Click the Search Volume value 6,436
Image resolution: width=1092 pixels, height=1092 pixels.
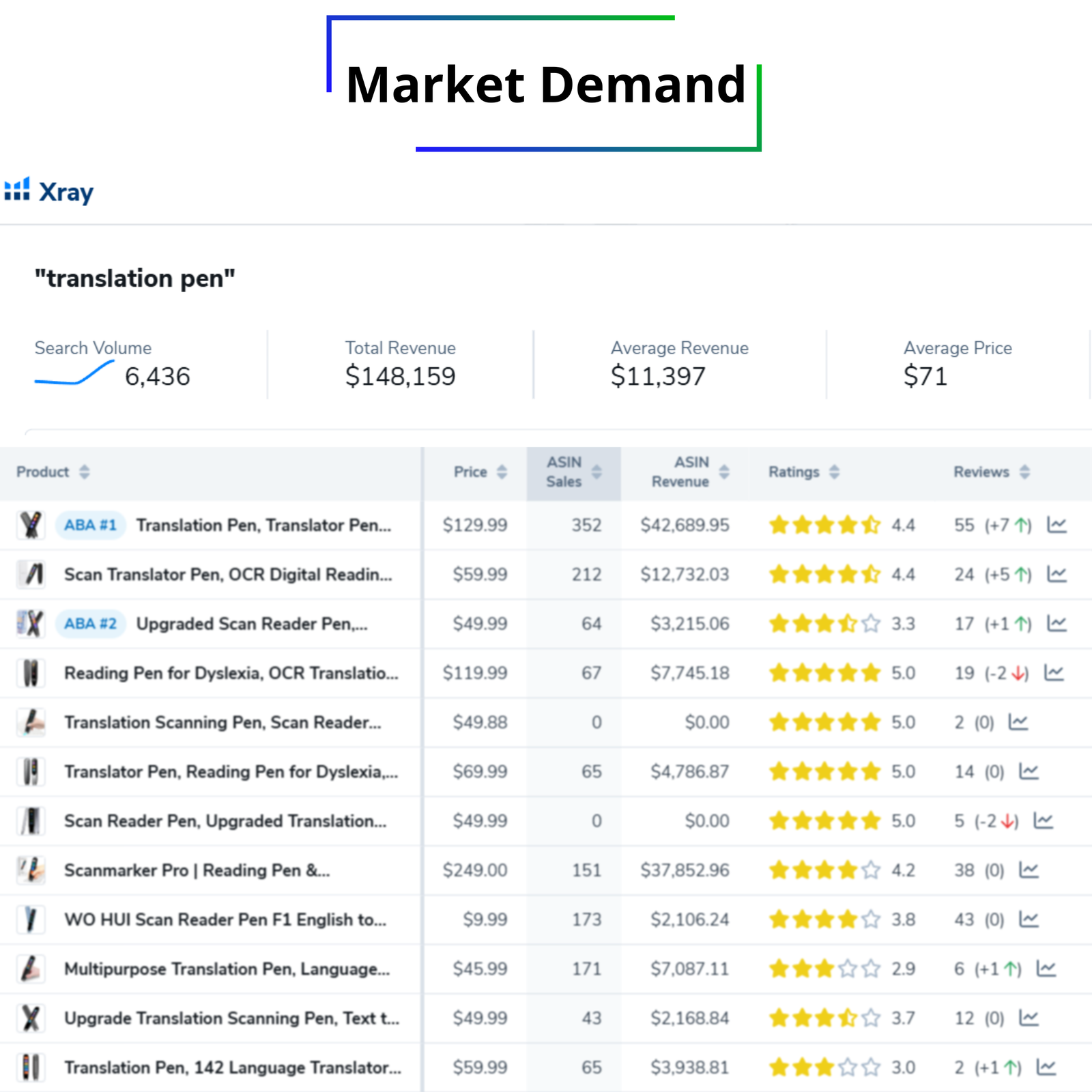(158, 376)
